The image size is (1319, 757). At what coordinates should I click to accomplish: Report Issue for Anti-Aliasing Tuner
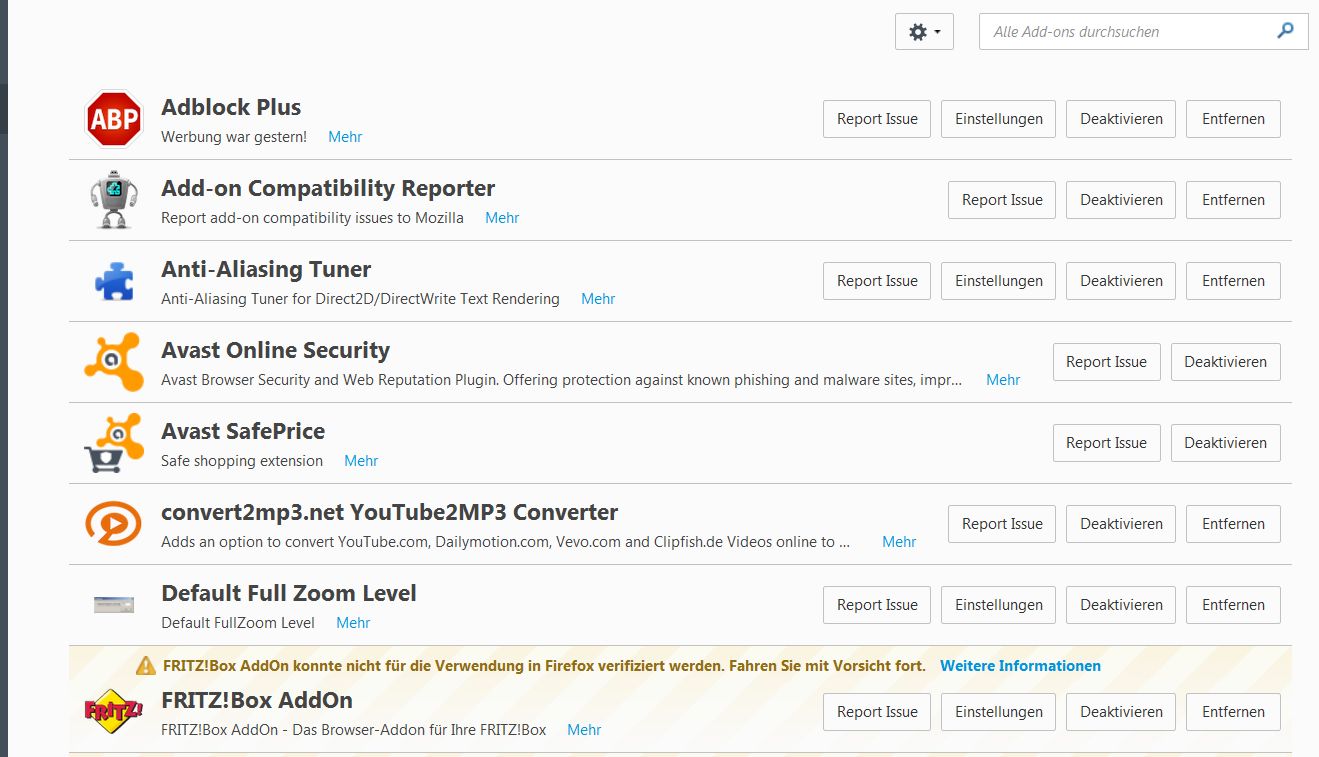click(877, 281)
